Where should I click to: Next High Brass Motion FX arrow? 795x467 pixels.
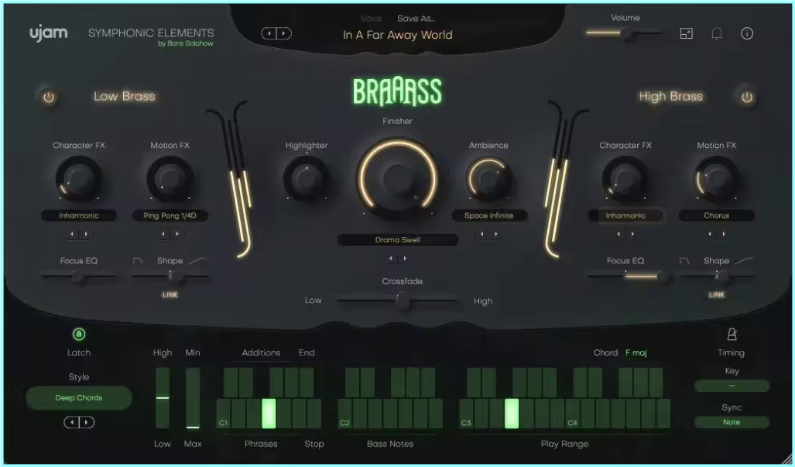(x=724, y=234)
